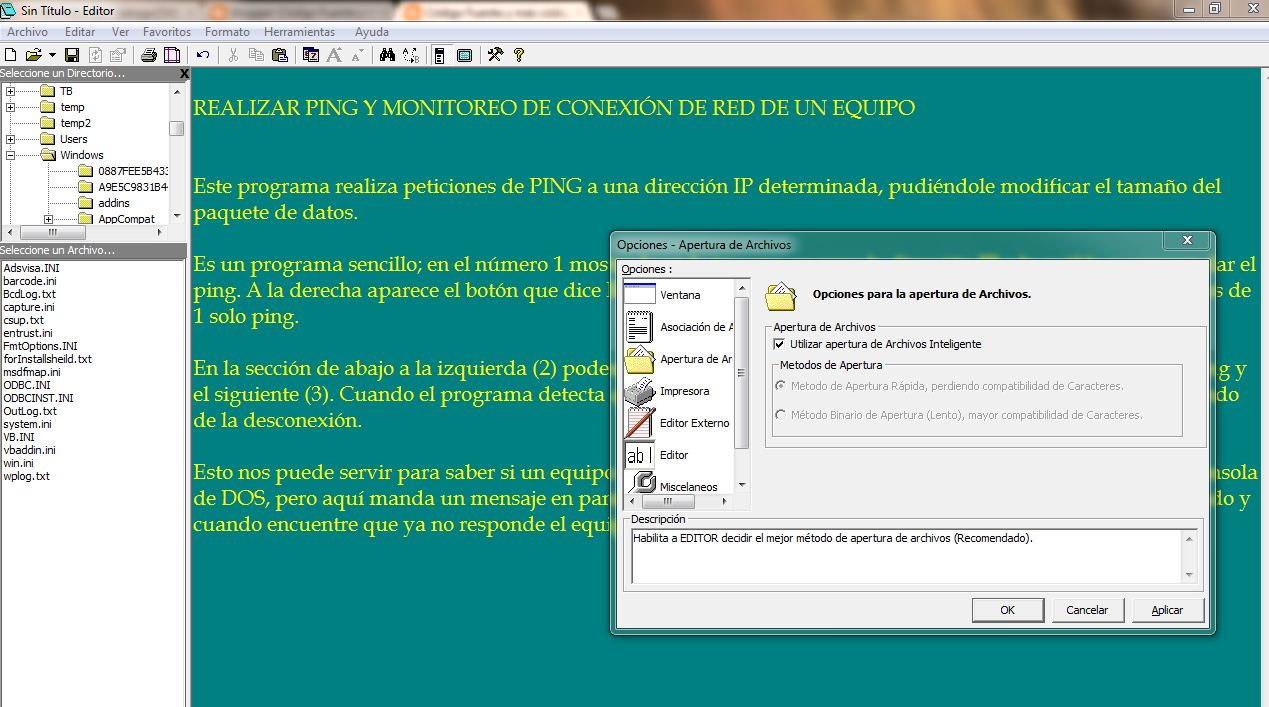Click the Aplicar button in the dialog
Viewport: 1269px width, 707px height.
1167,609
